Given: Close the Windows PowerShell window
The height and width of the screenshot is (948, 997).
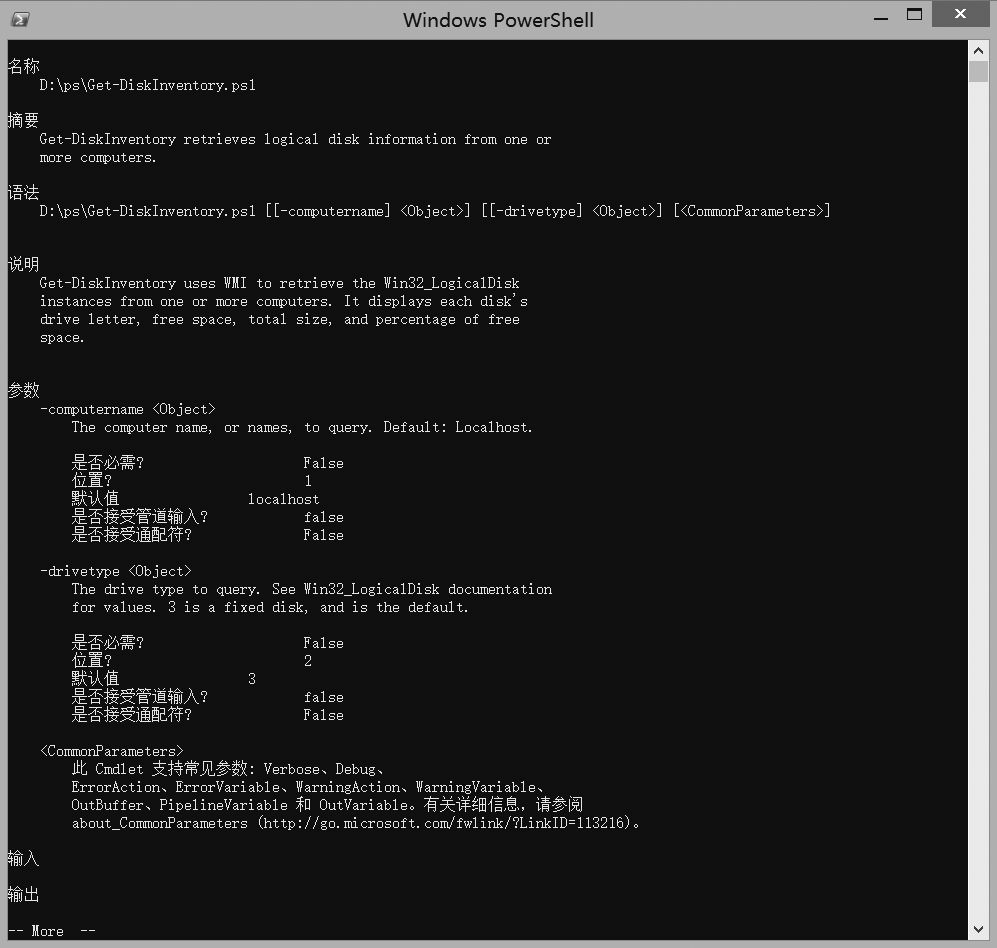Looking at the screenshot, I should coord(960,15).
